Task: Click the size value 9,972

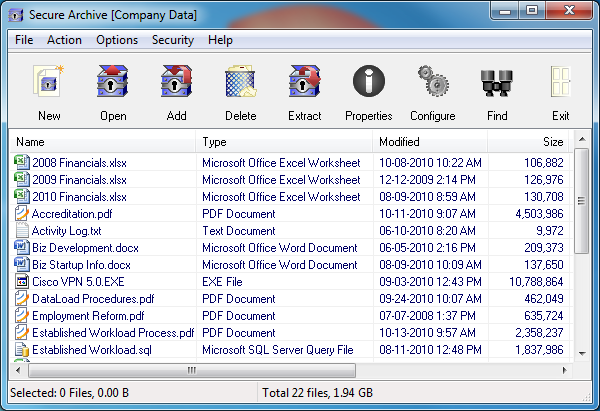Action: click(x=549, y=231)
